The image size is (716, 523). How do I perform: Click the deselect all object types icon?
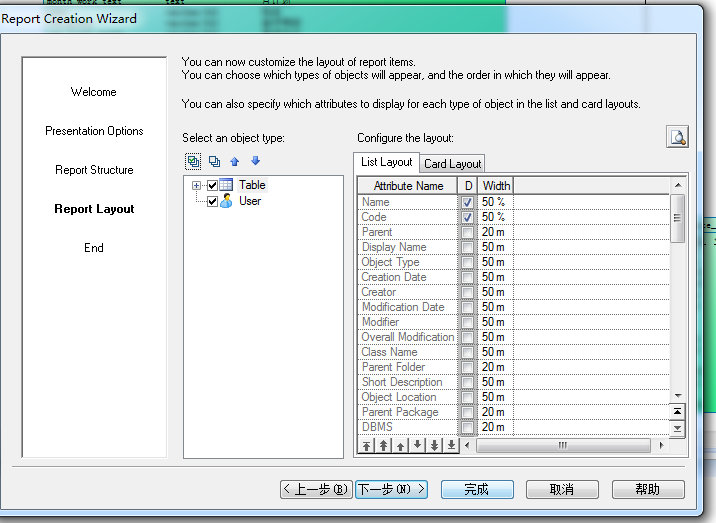coord(214,161)
